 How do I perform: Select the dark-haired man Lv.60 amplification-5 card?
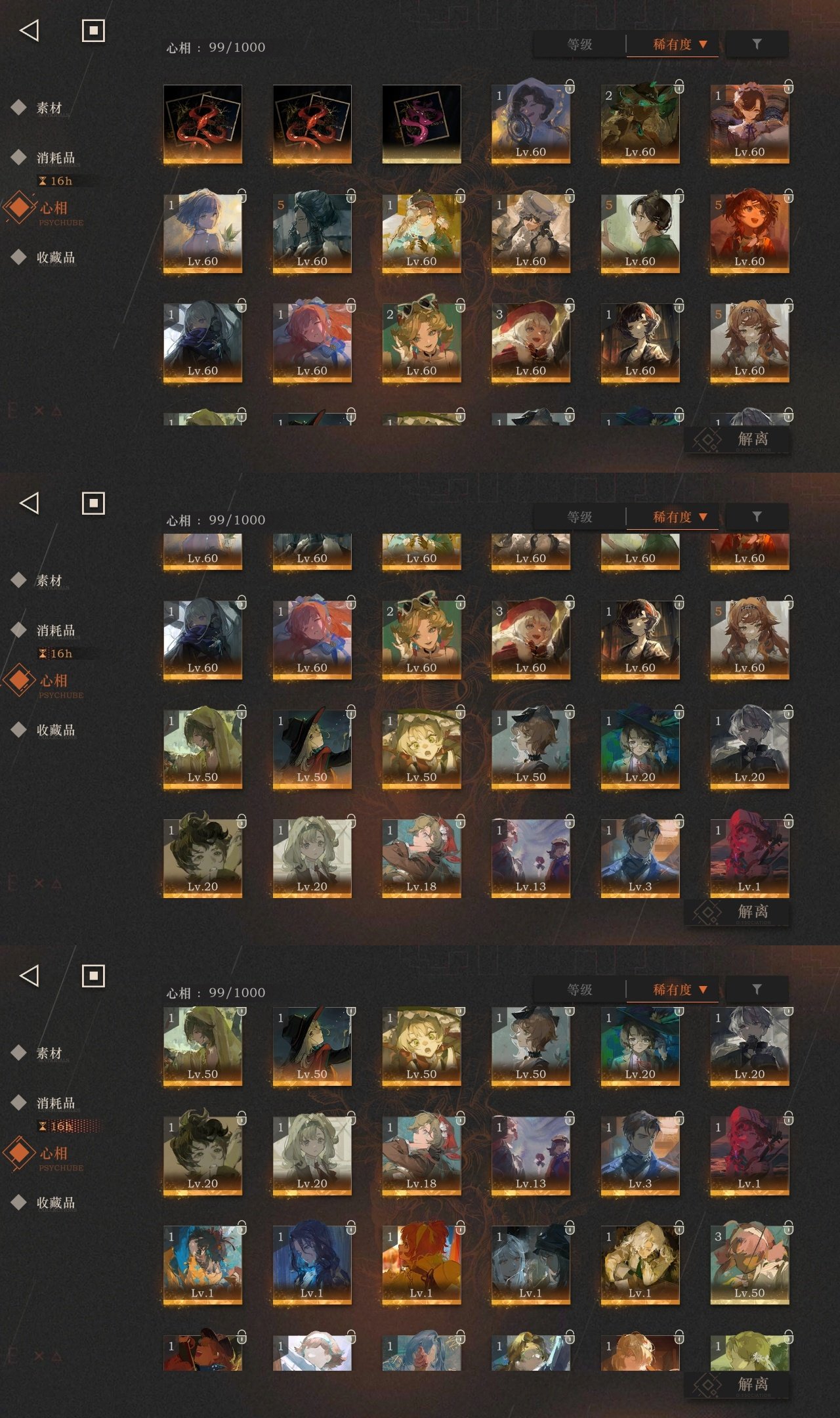[312, 233]
